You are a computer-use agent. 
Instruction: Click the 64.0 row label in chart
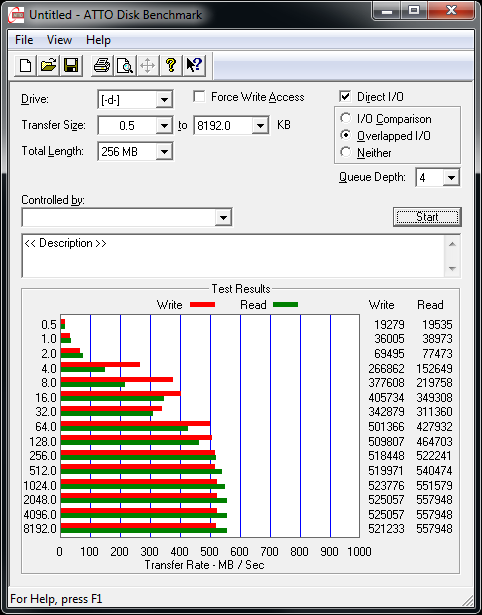click(46, 427)
